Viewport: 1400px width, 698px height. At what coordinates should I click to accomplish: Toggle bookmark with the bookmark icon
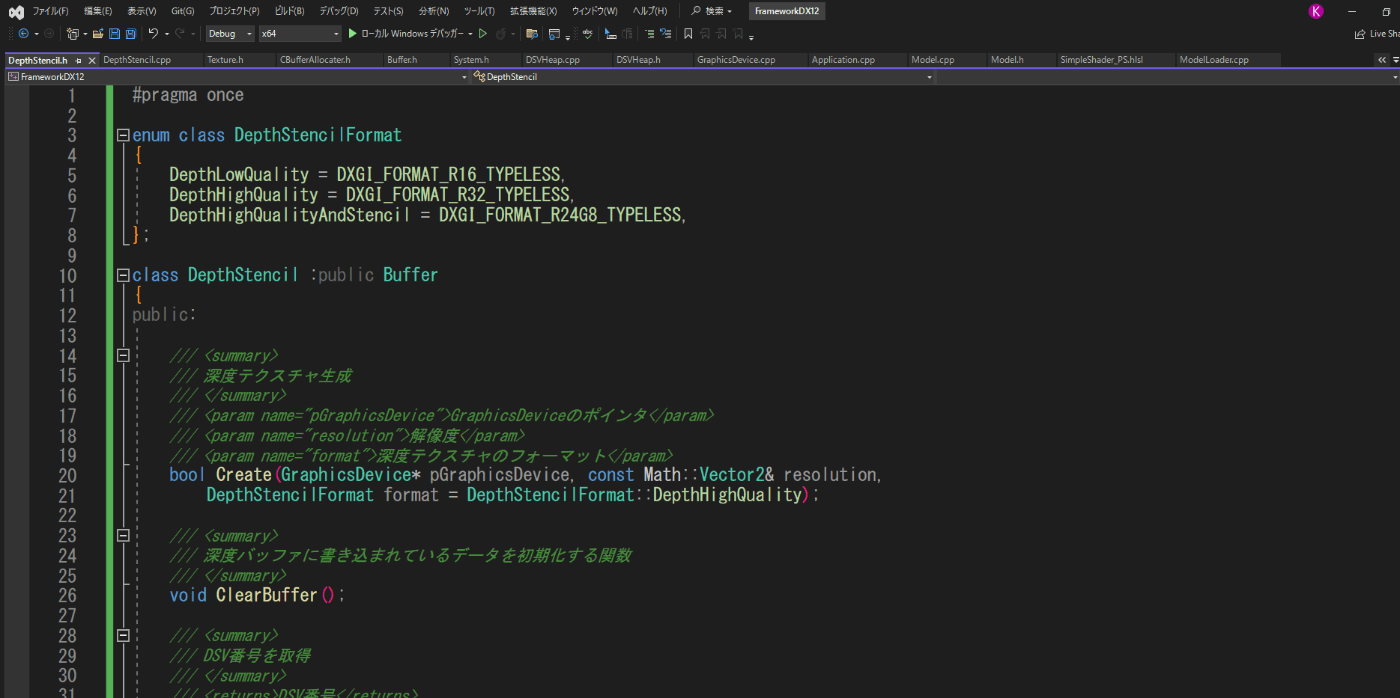coord(688,33)
